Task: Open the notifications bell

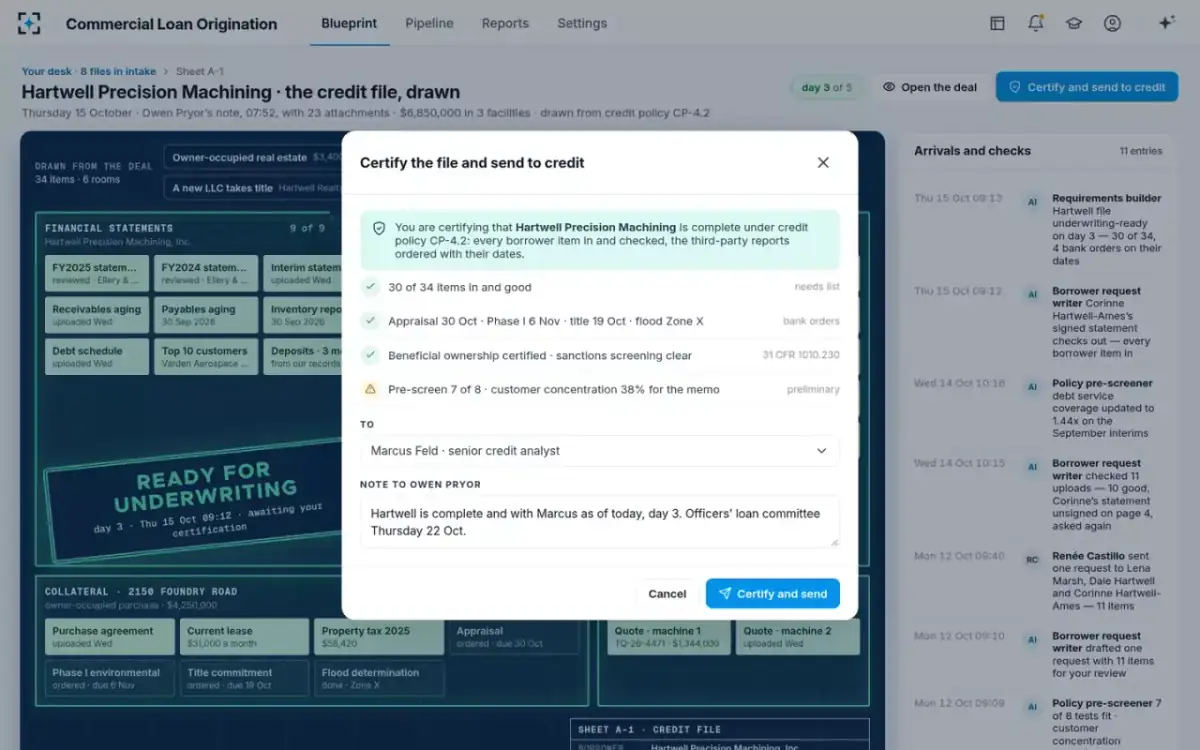Action: [x=1035, y=23]
